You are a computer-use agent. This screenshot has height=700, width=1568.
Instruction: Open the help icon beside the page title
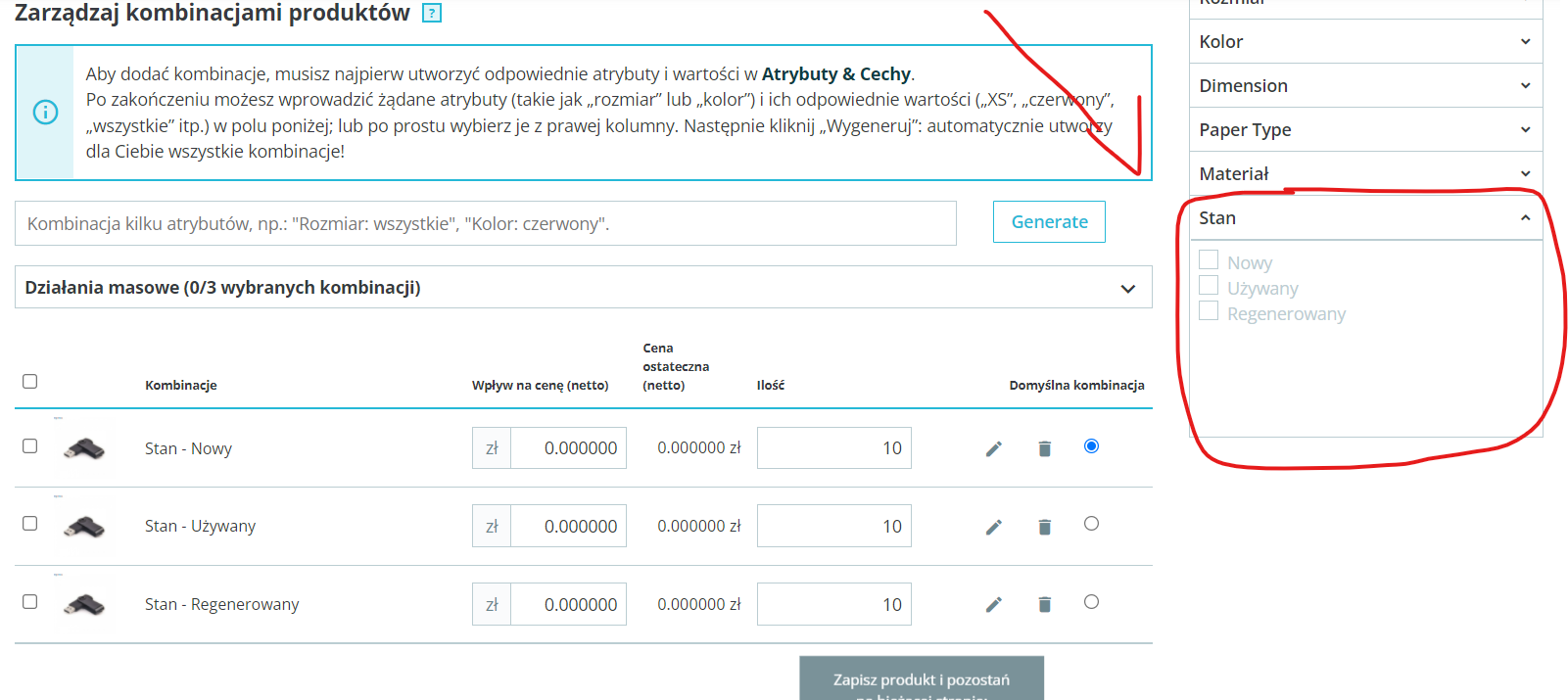pos(432,13)
